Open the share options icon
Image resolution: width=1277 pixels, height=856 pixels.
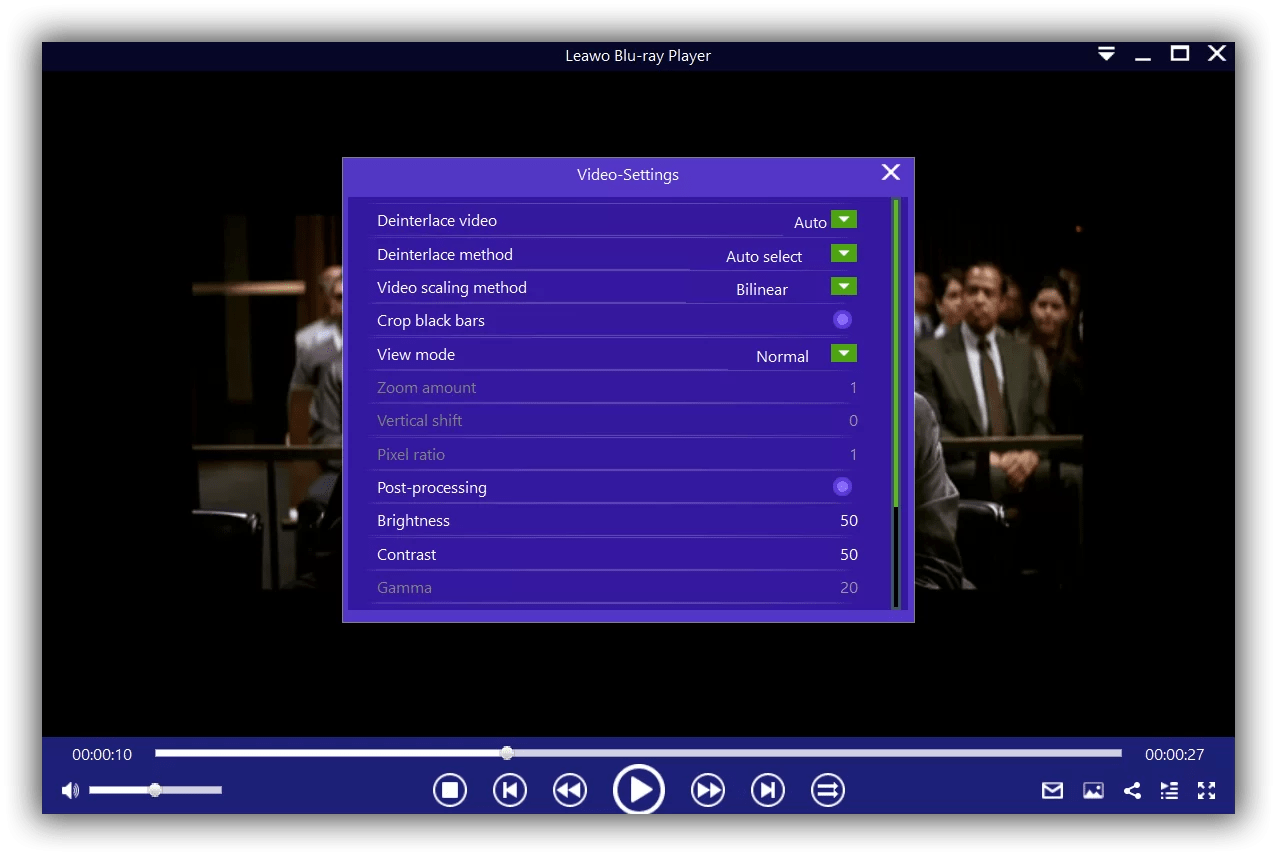(1131, 790)
